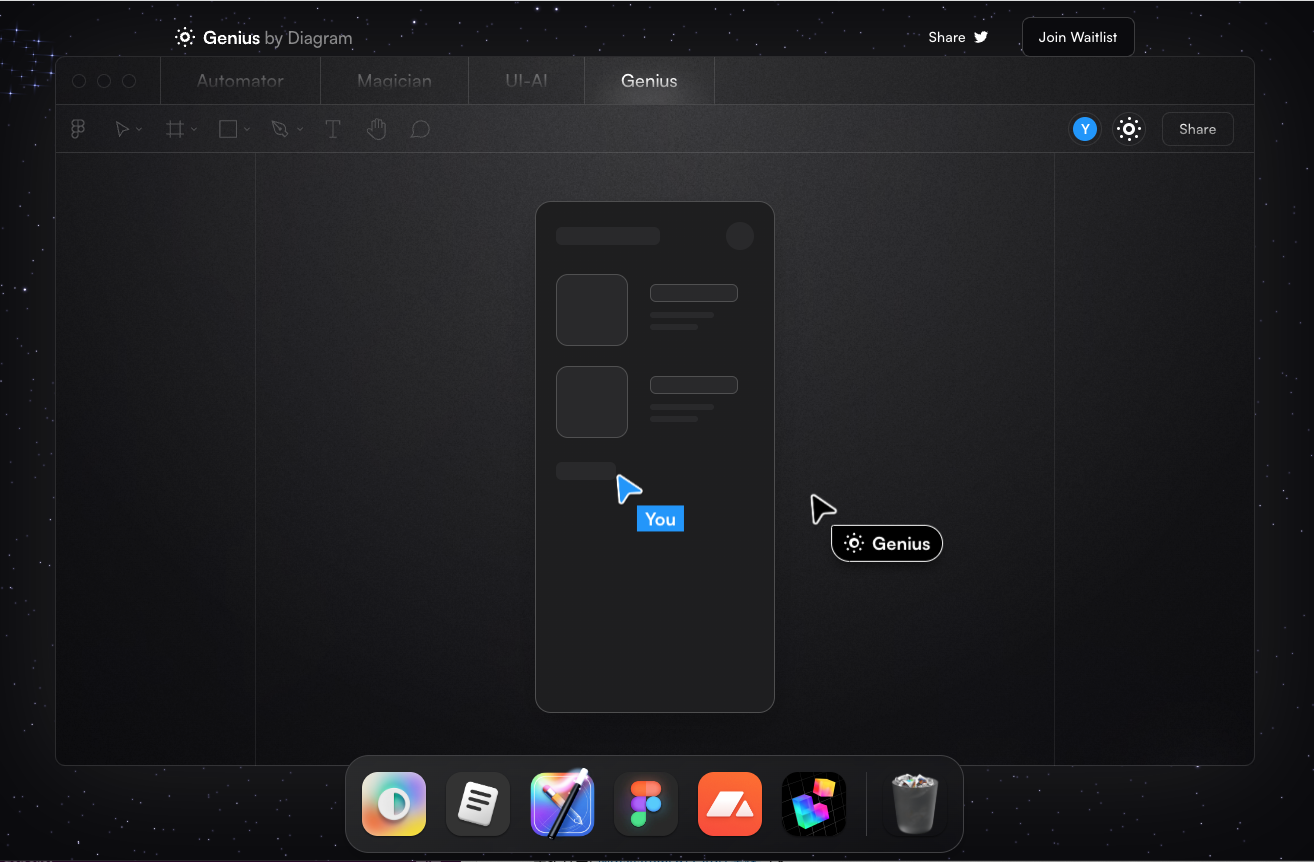Screen dimensions: 1314x862
Task: Select the Rectangle shape tool
Action: tap(228, 129)
